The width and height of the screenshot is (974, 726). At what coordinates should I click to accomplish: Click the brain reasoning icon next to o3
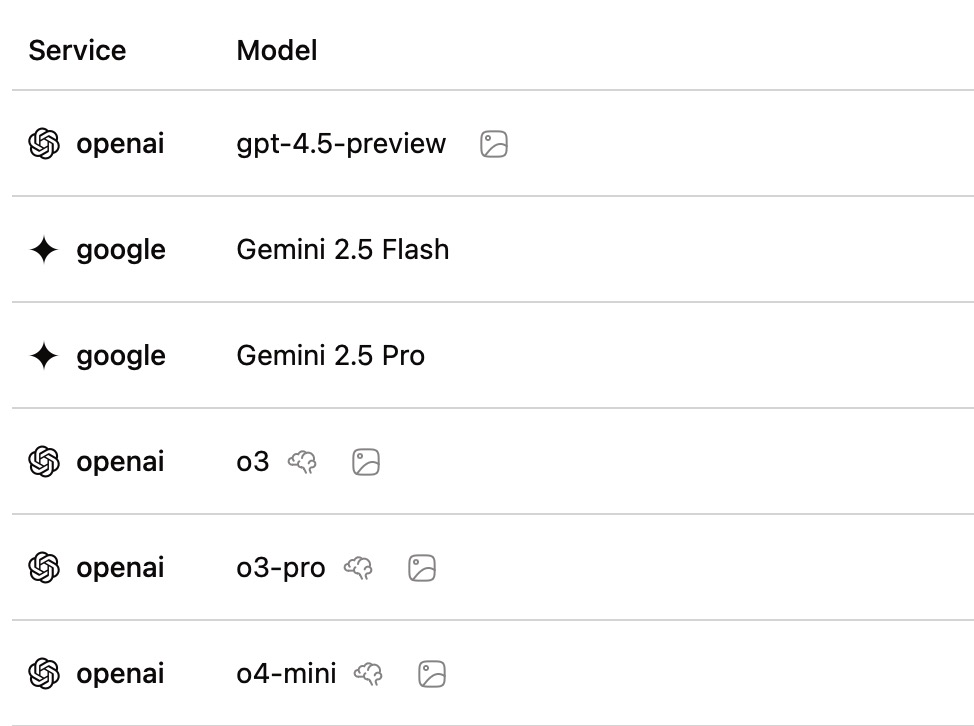pos(302,462)
